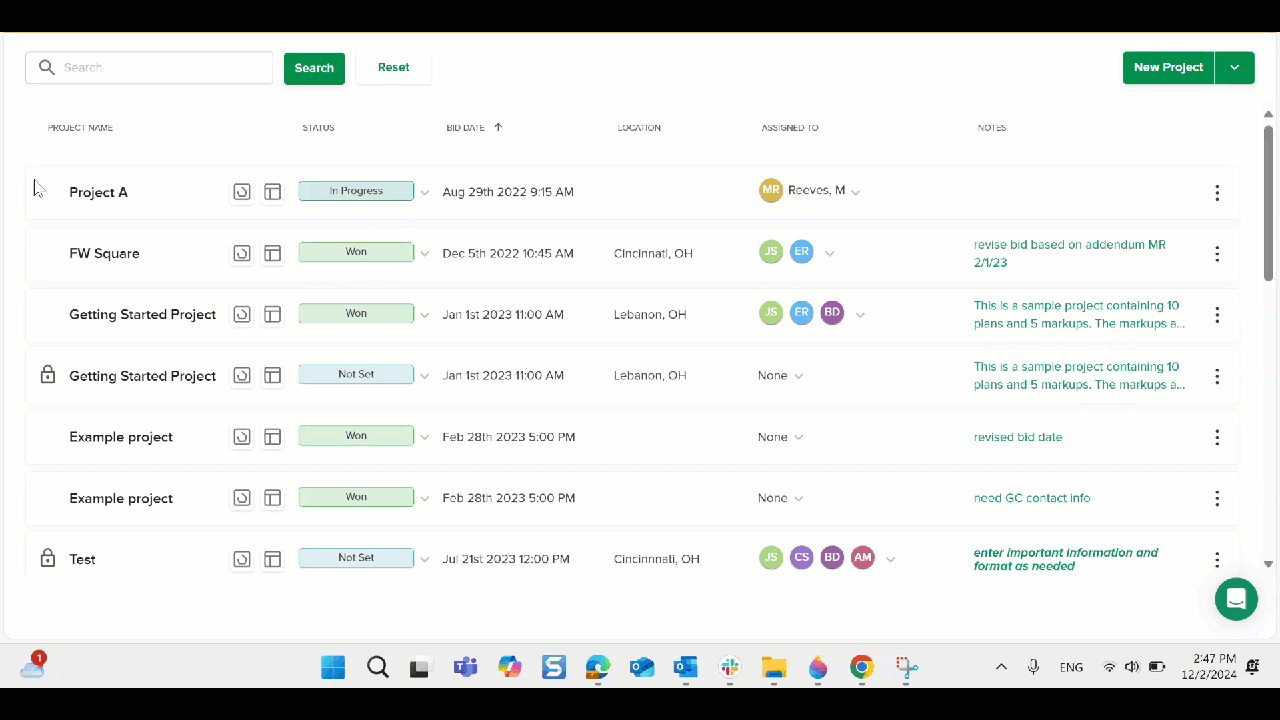Viewport: 1280px width, 720px height.
Task: Click the takeoff icon in FW Square row
Action: click(242, 253)
